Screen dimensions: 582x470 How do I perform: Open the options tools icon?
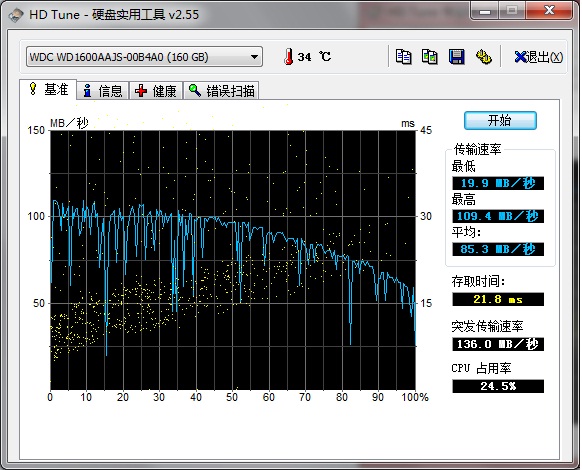[484, 57]
